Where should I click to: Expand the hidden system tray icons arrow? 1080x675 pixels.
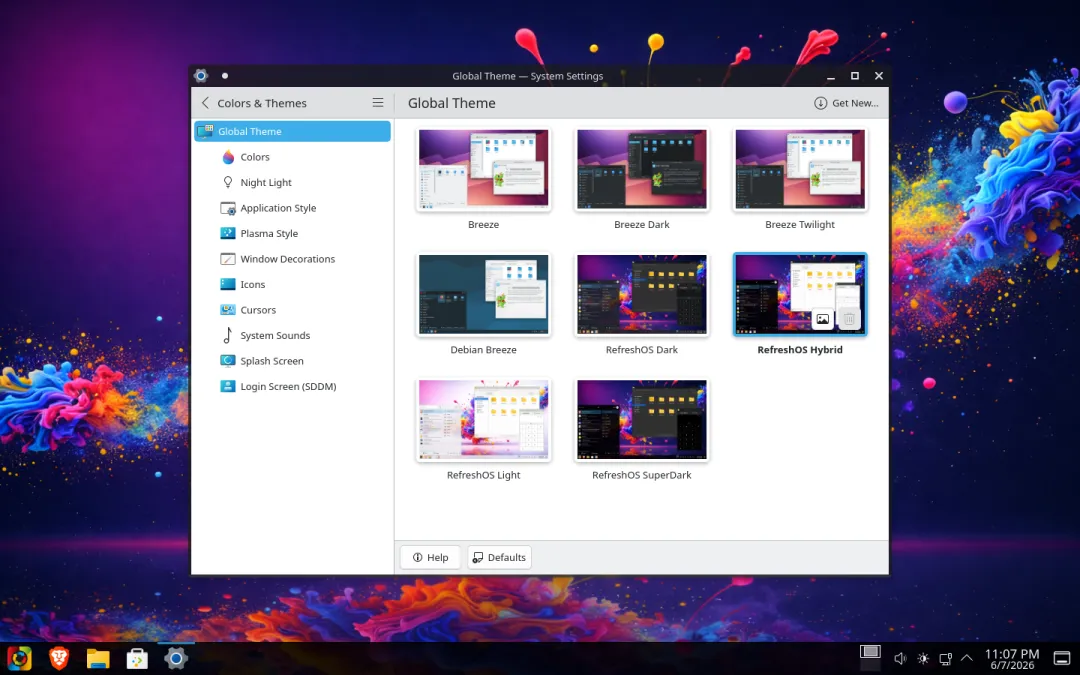967,658
